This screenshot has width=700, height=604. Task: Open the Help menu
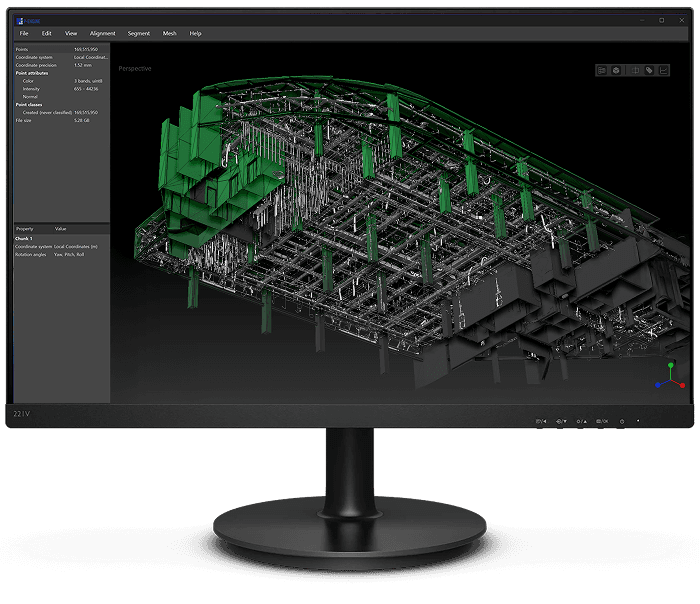click(195, 33)
